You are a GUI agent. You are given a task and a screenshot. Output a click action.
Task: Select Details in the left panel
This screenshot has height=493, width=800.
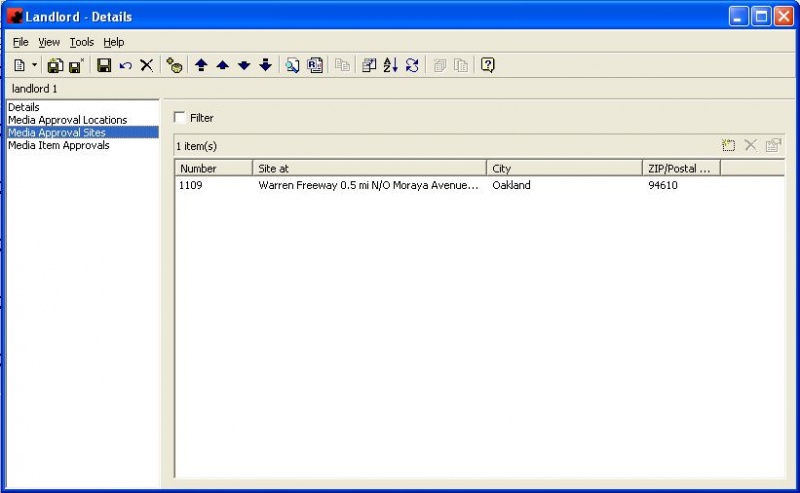[23, 107]
